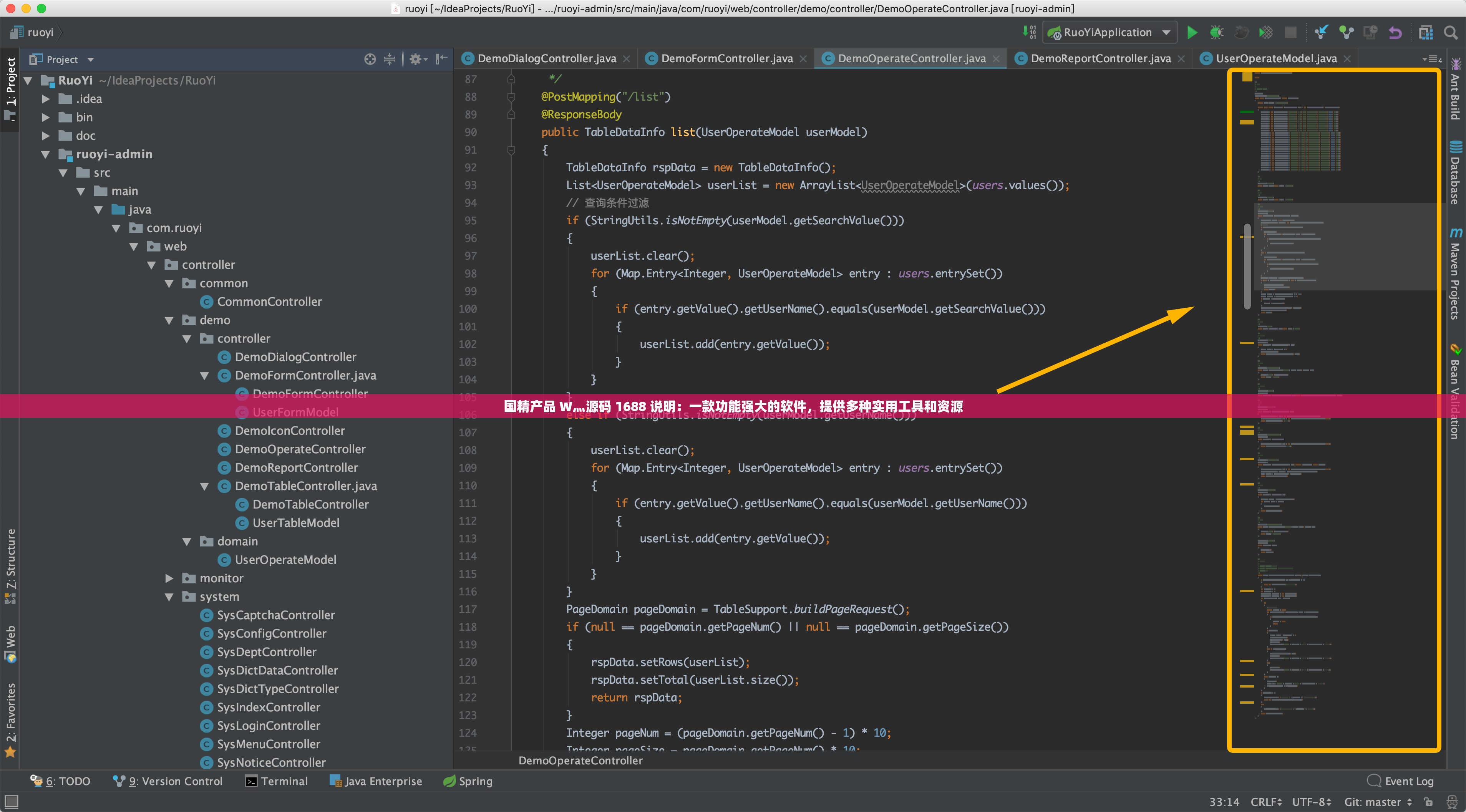This screenshot has height=812, width=1466.
Task: Open the RuoYiApplication run configuration dropdown
Action: tap(1109, 32)
